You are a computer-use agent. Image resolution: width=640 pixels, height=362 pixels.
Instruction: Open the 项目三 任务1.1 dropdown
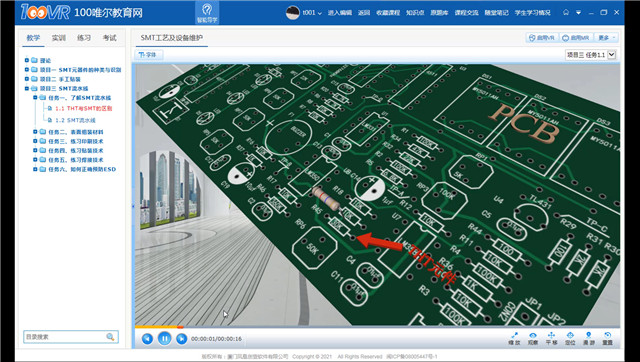pyautogui.click(x=590, y=55)
